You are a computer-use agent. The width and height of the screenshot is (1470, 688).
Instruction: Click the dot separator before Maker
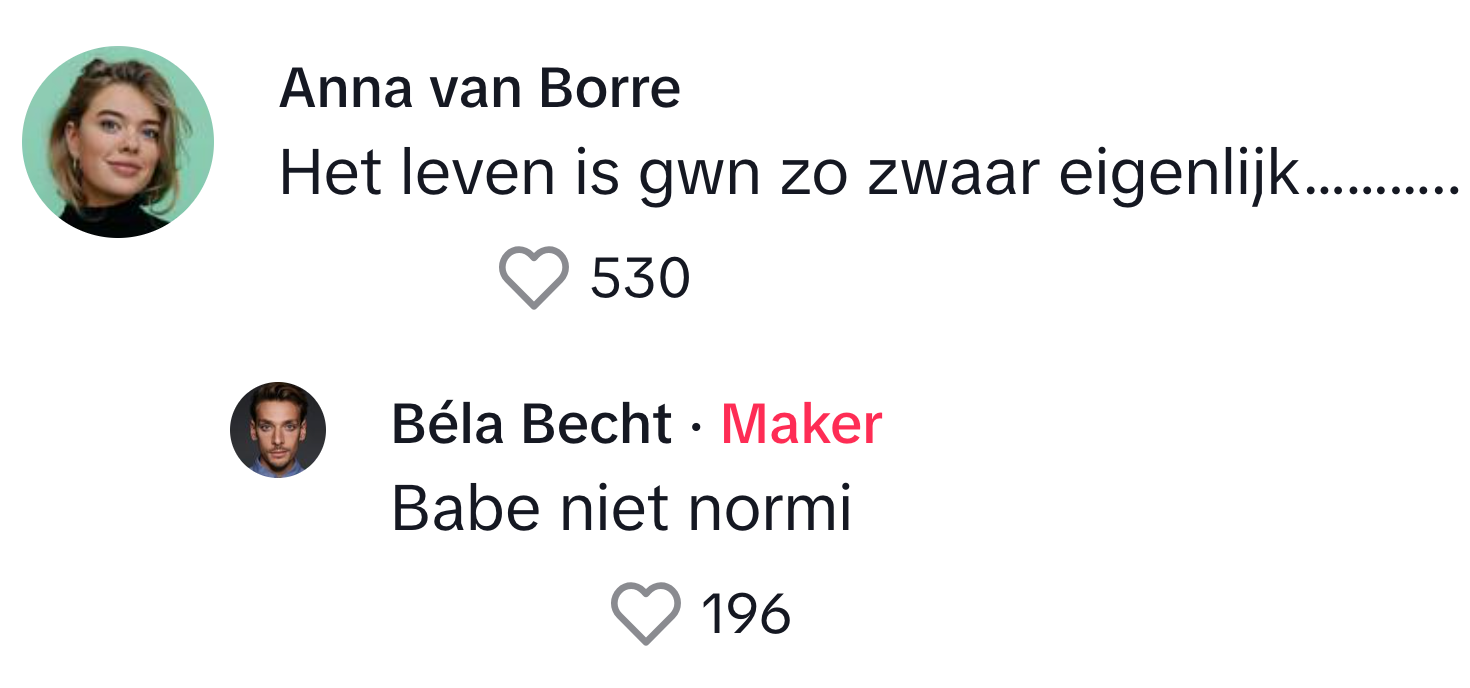[x=696, y=428]
